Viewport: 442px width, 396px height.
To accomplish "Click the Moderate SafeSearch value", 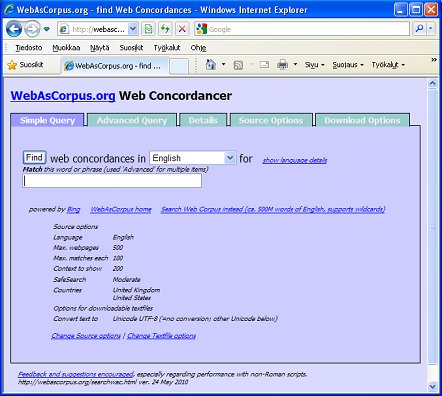I will 126,280.
